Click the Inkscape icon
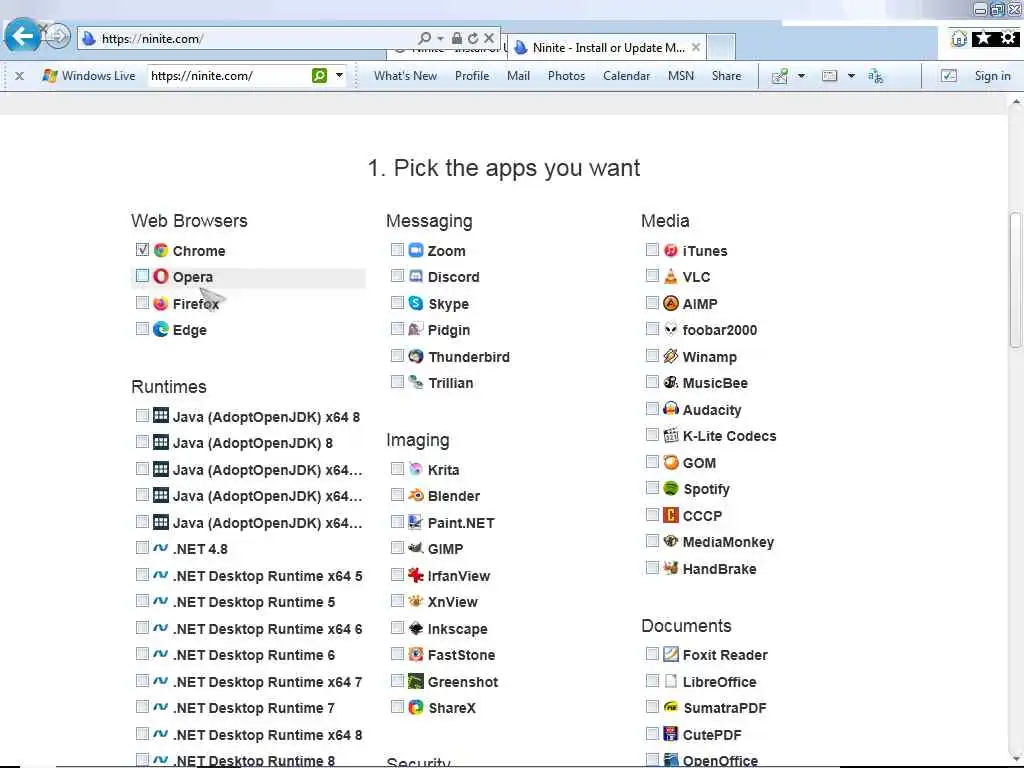The height and width of the screenshot is (768, 1024). [x=416, y=628]
